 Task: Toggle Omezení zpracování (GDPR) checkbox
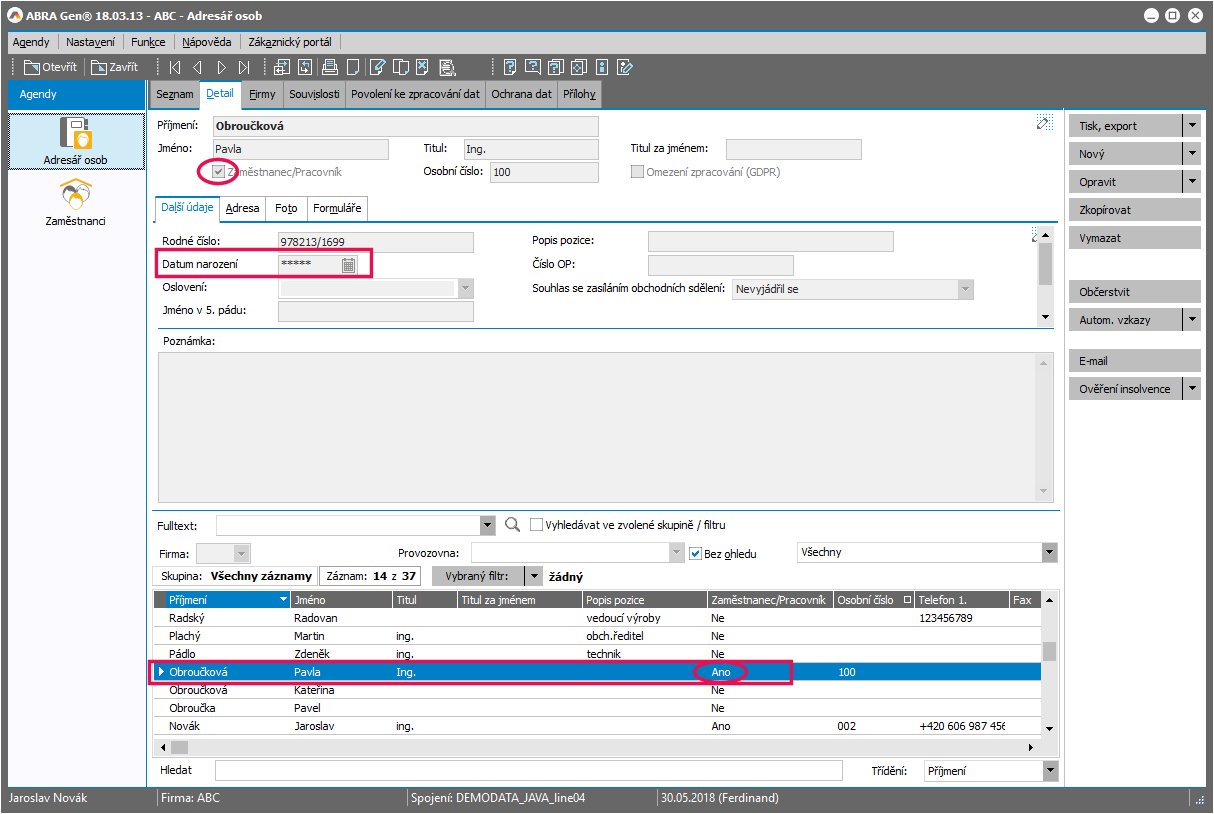coord(637,172)
